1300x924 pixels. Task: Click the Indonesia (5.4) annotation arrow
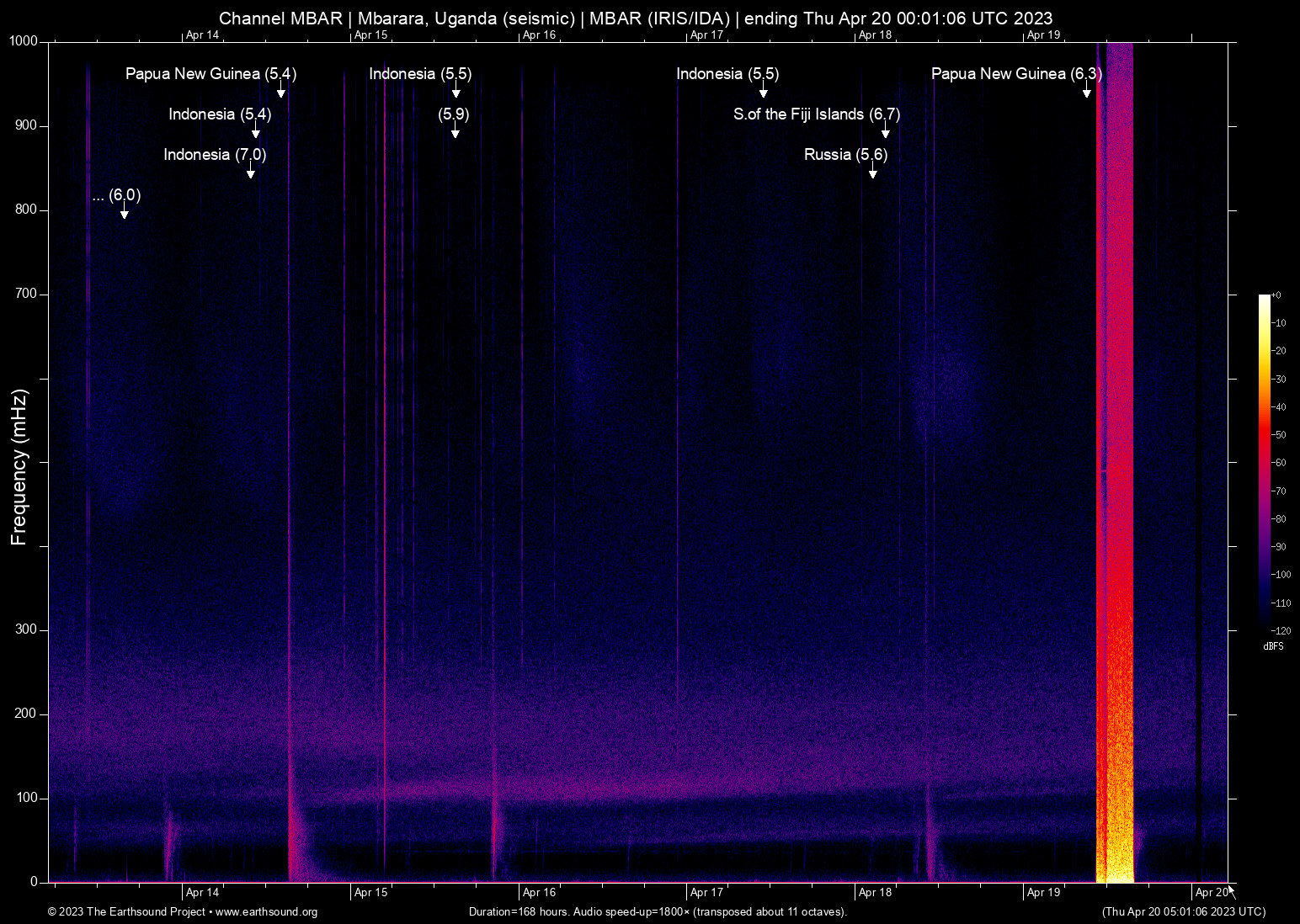tap(257, 132)
